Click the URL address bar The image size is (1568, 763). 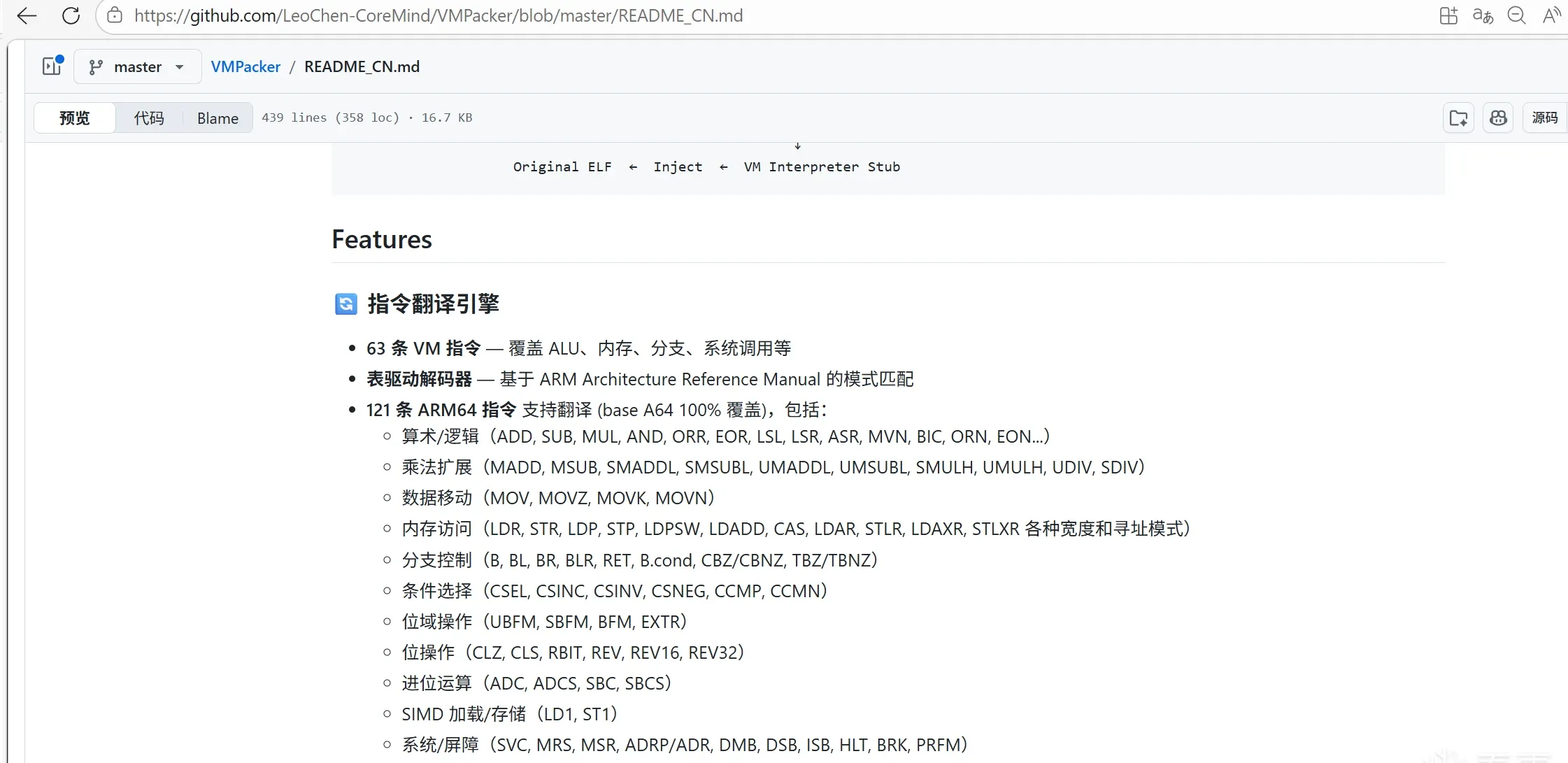click(439, 15)
